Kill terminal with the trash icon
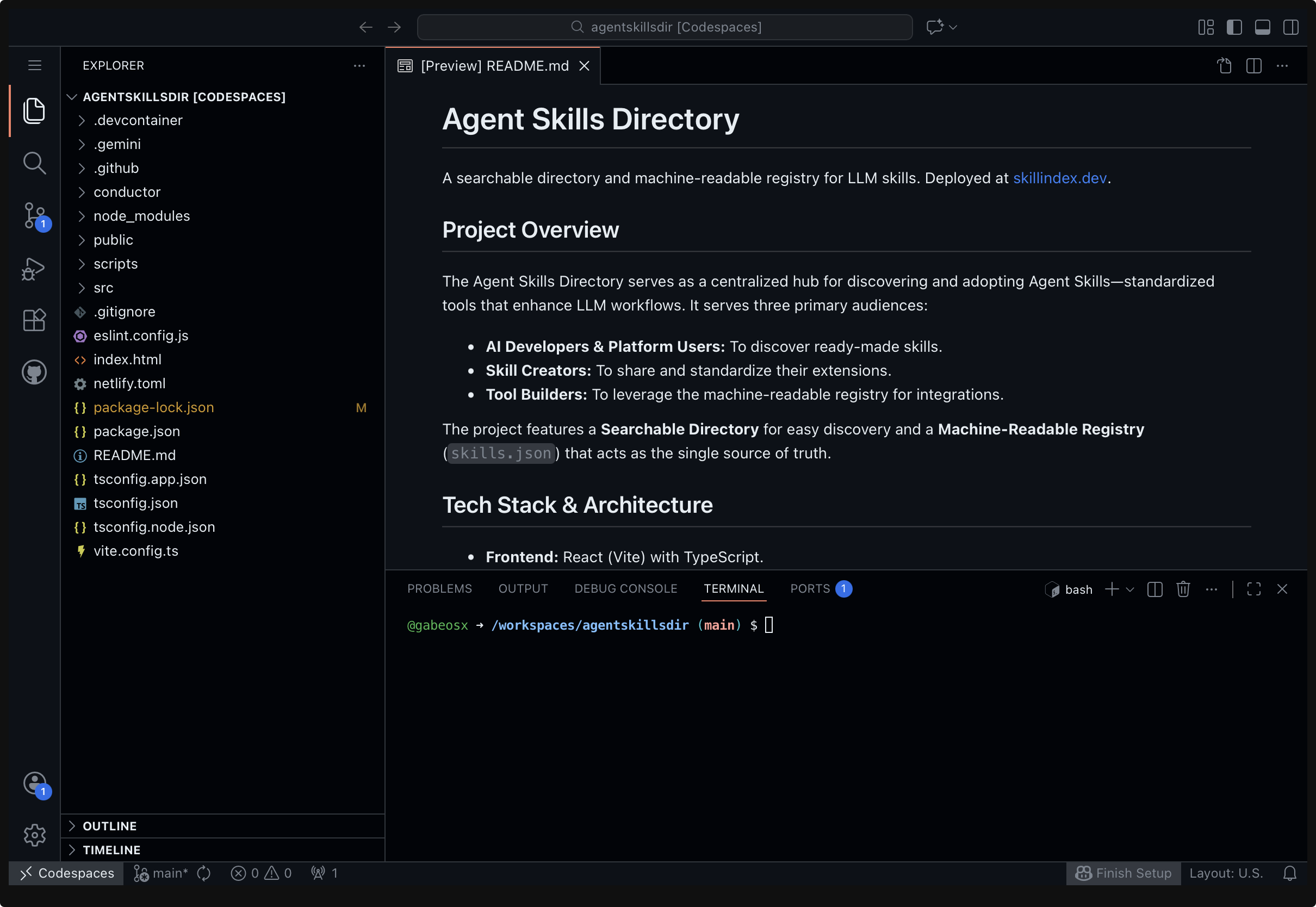1316x907 pixels. tap(1183, 589)
